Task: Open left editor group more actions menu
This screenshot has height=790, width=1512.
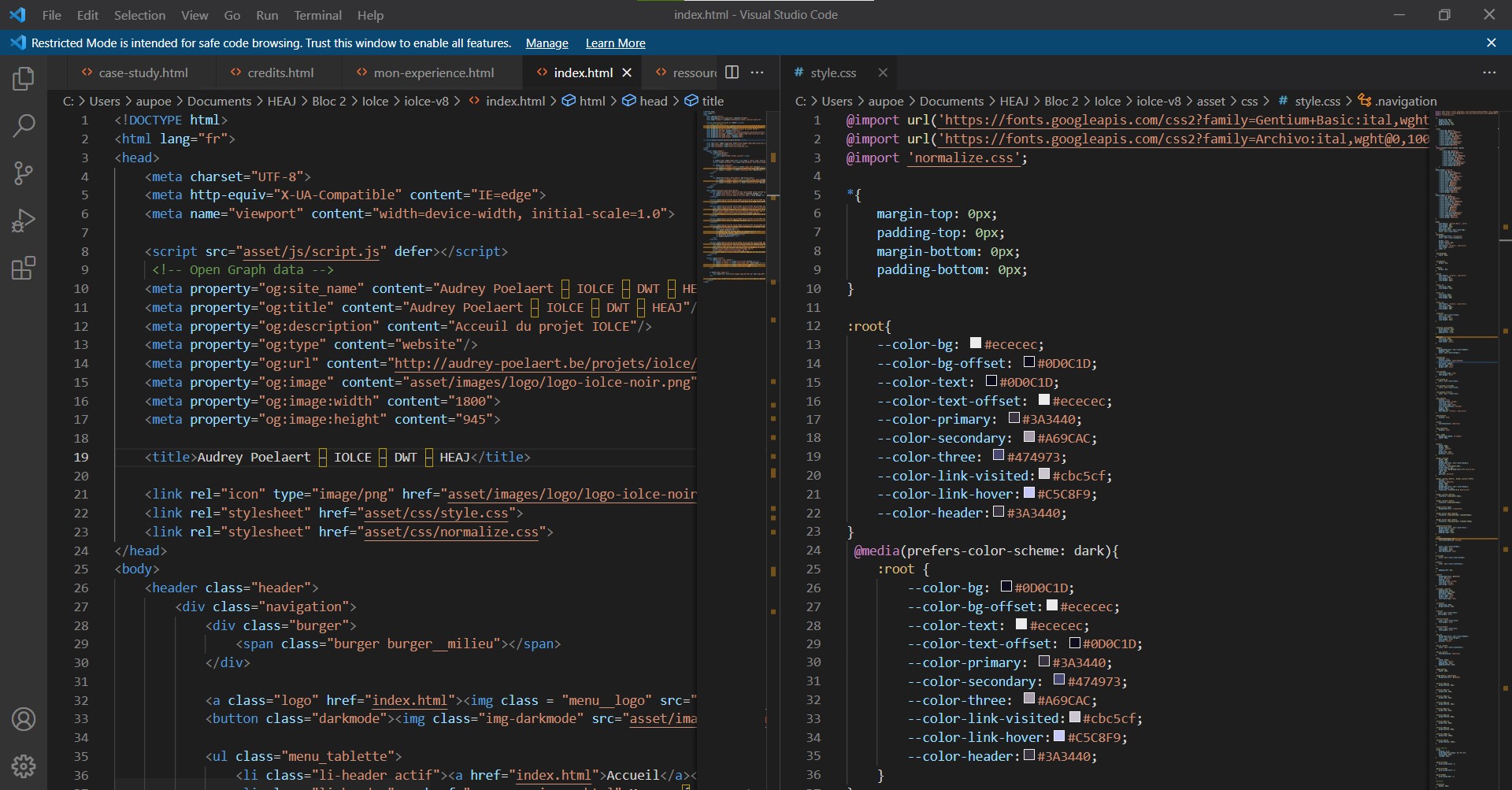Action: tap(758, 72)
